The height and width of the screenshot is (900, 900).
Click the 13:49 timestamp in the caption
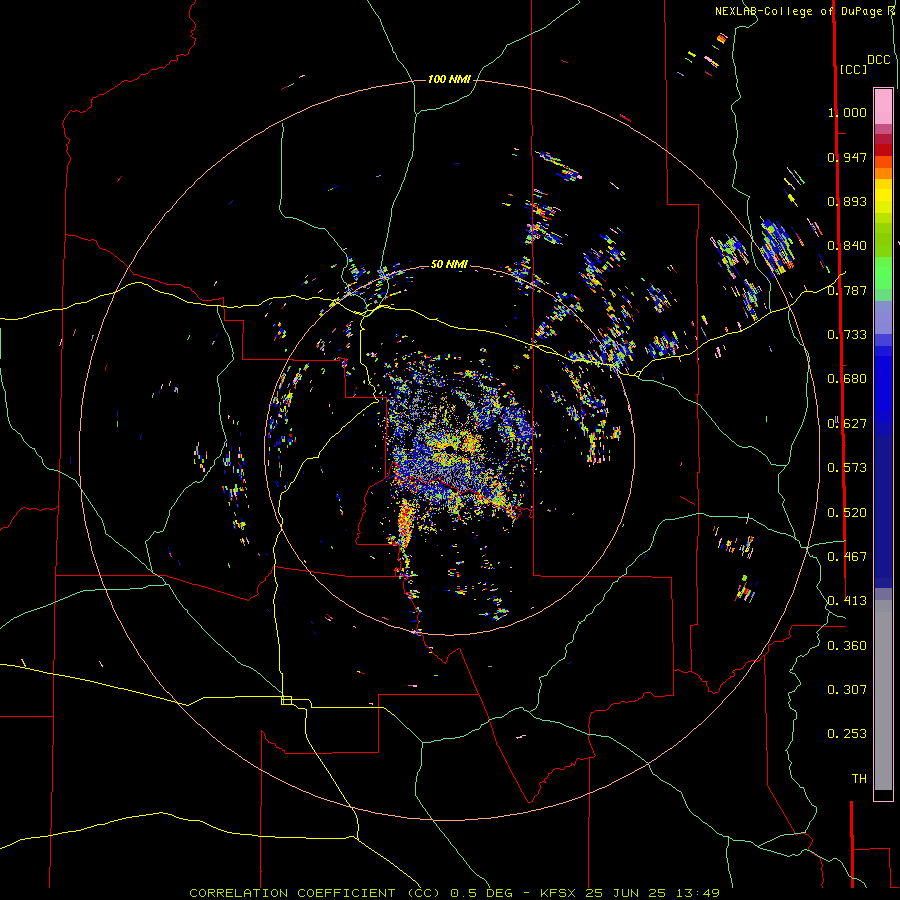(699, 893)
